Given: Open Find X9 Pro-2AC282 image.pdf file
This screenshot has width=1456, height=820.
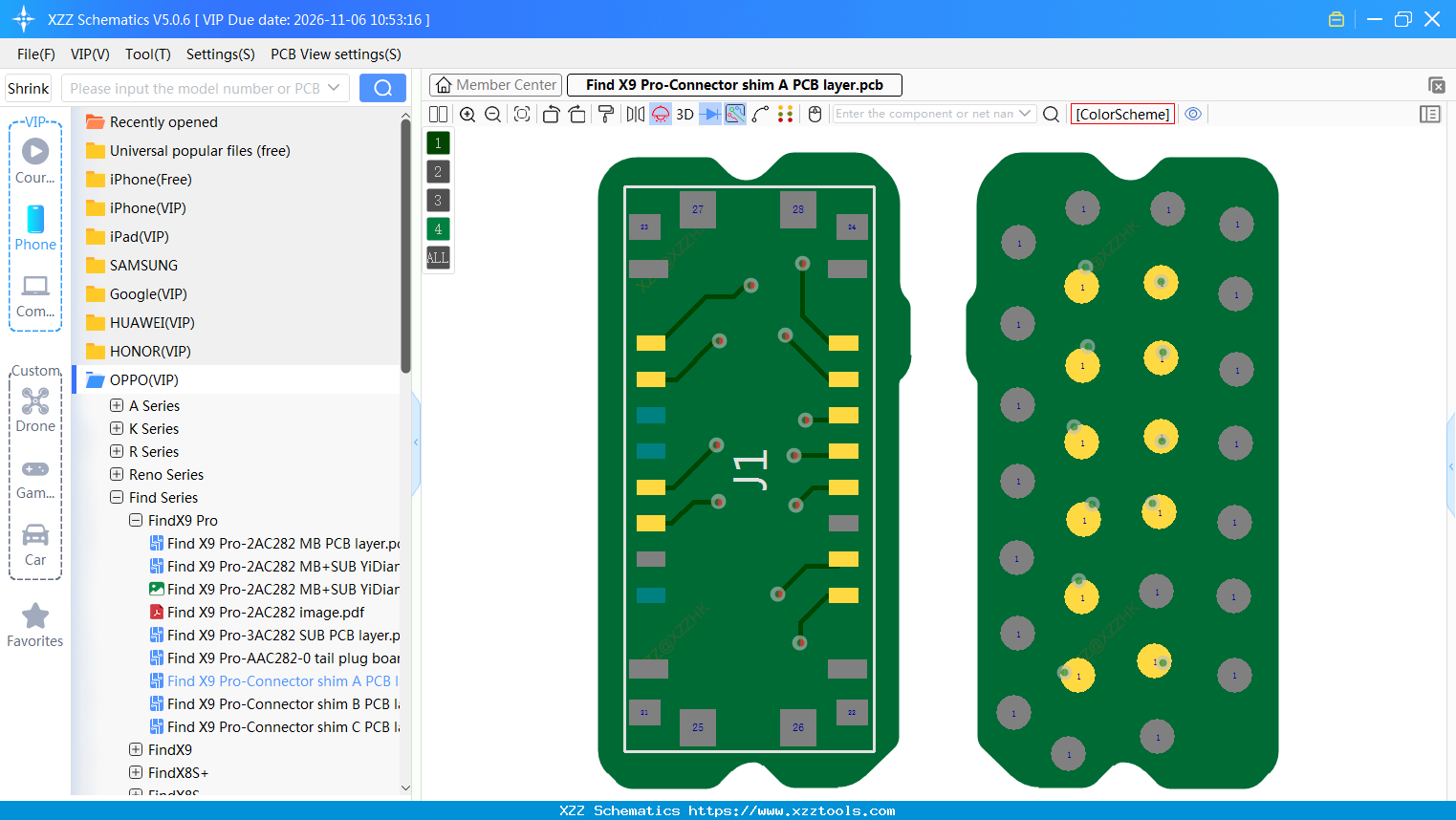Looking at the screenshot, I should [266, 612].
